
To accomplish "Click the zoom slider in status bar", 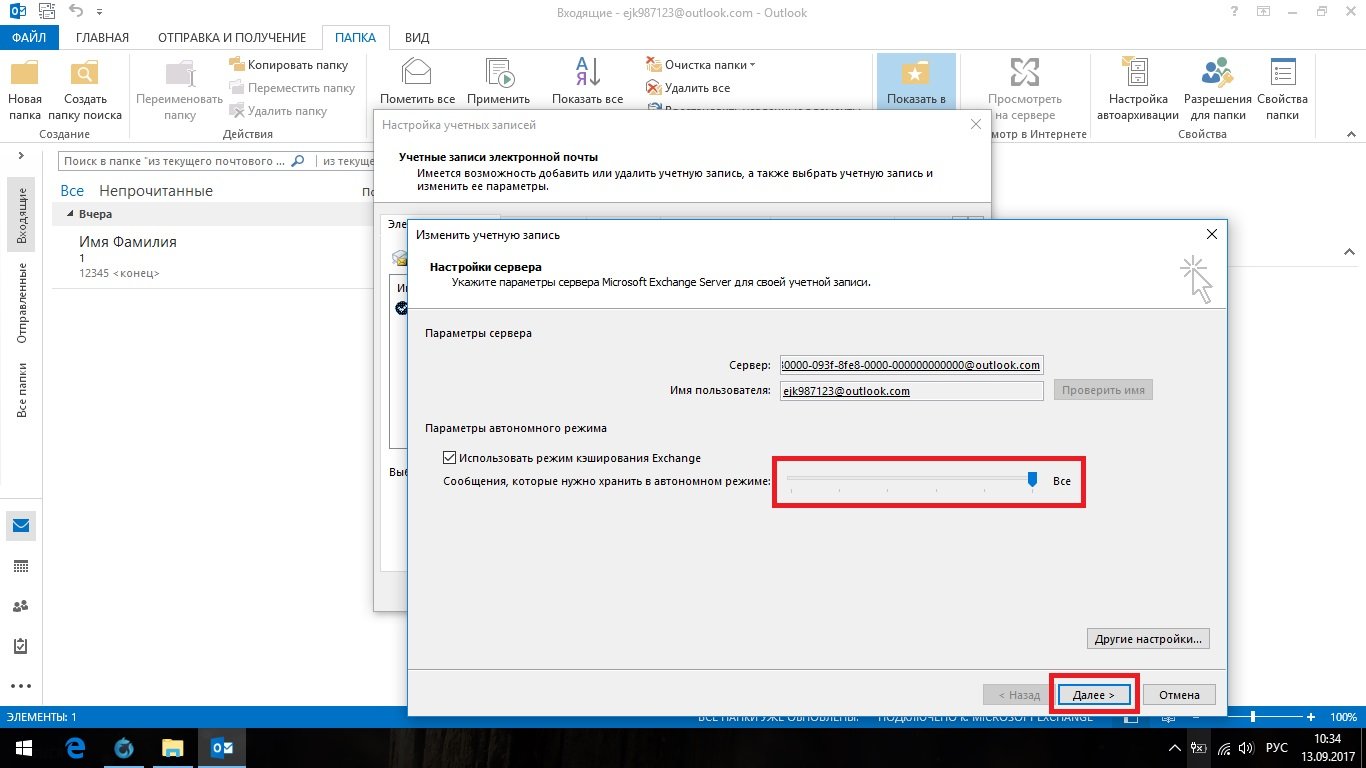I will point(1252,717).
